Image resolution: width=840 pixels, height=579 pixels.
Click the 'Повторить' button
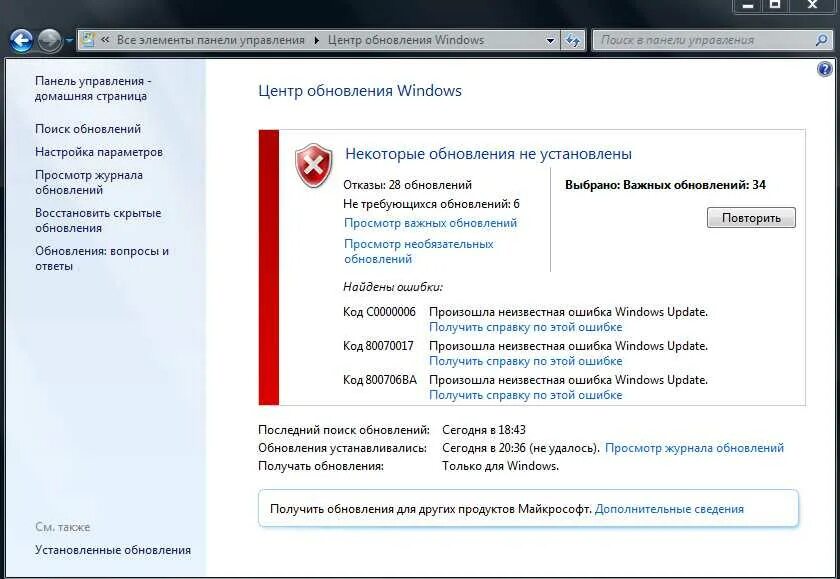click(751, 218)
